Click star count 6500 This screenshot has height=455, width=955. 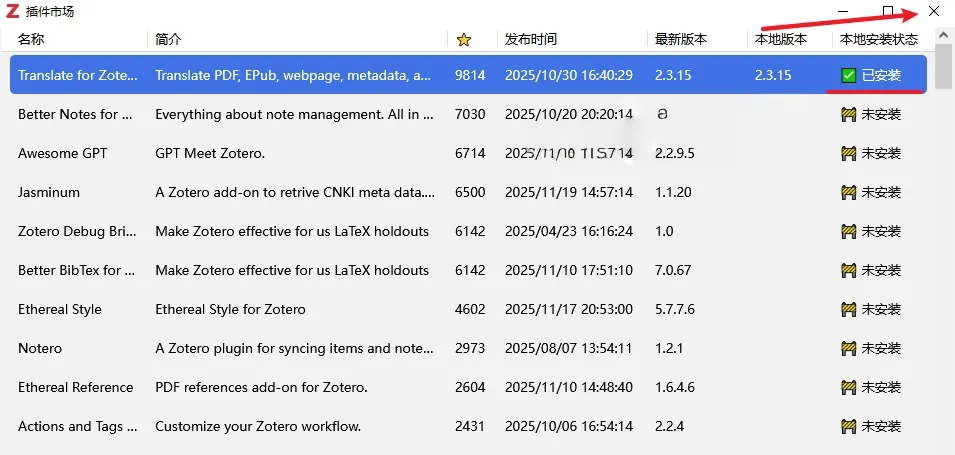(470, 192)
